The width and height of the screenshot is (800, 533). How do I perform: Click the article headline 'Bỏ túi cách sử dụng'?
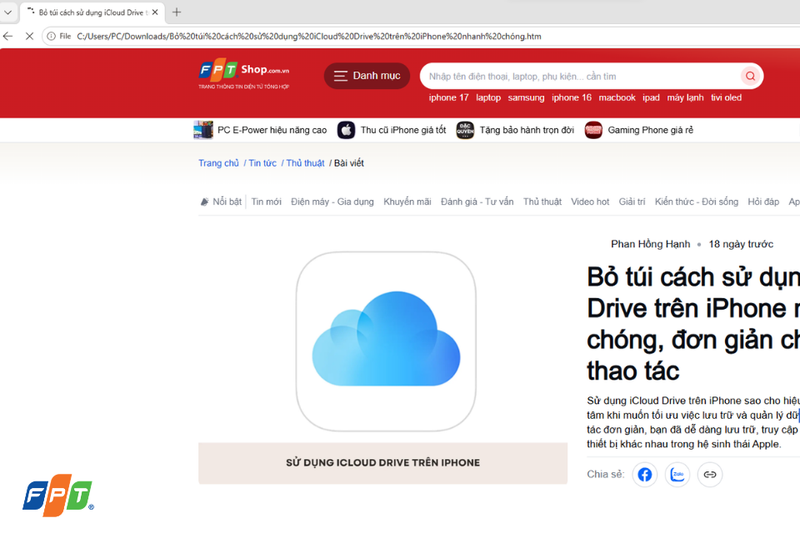coord(693,324)
